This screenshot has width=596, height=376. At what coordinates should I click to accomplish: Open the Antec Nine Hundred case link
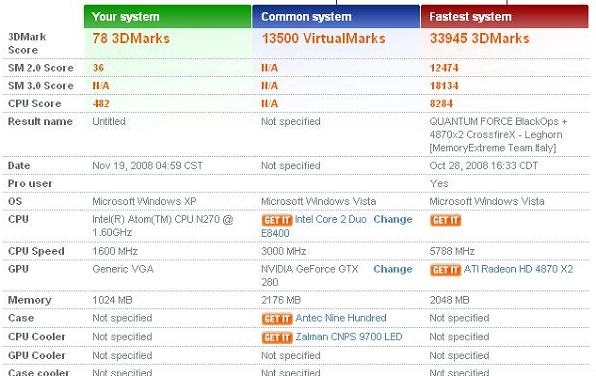coord(341,318)
